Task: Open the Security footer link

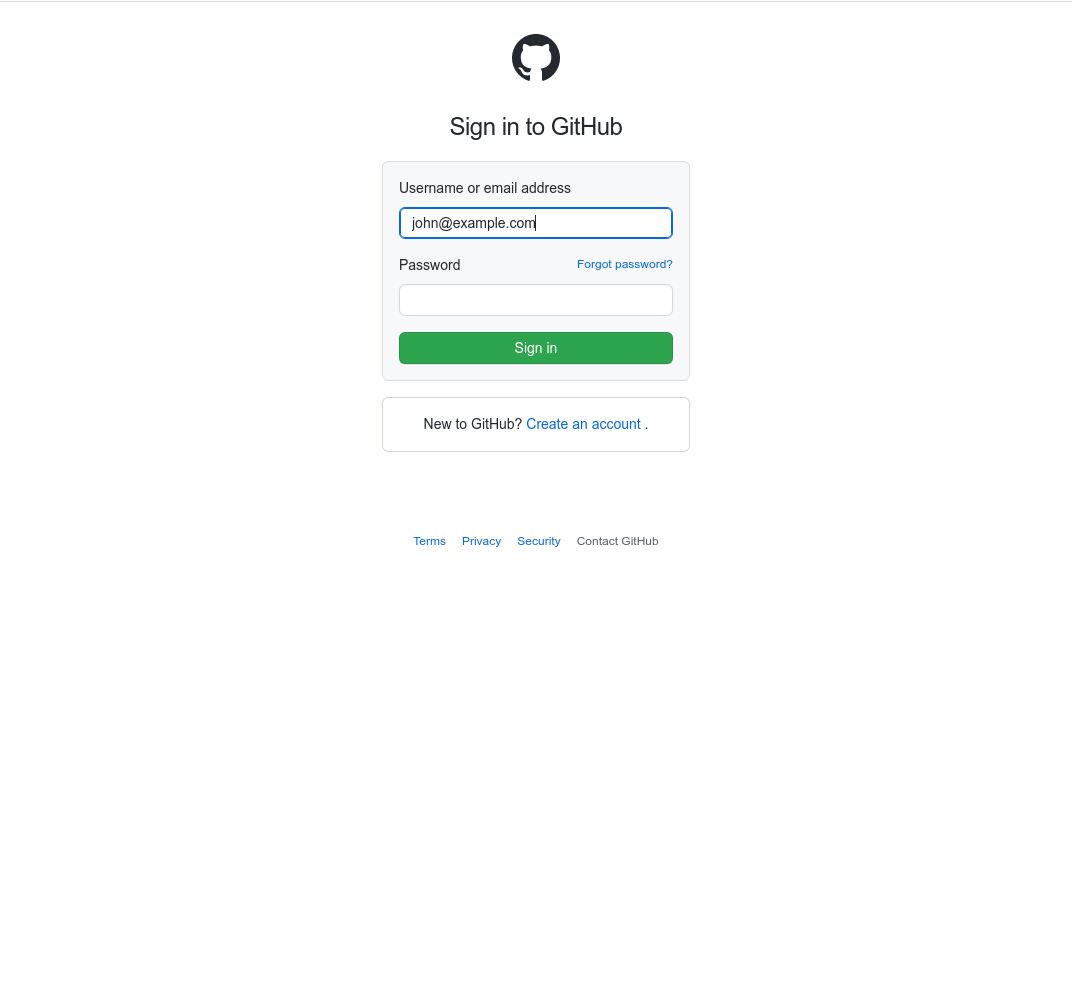Action: pyautogui.click(x=539, y=541)
